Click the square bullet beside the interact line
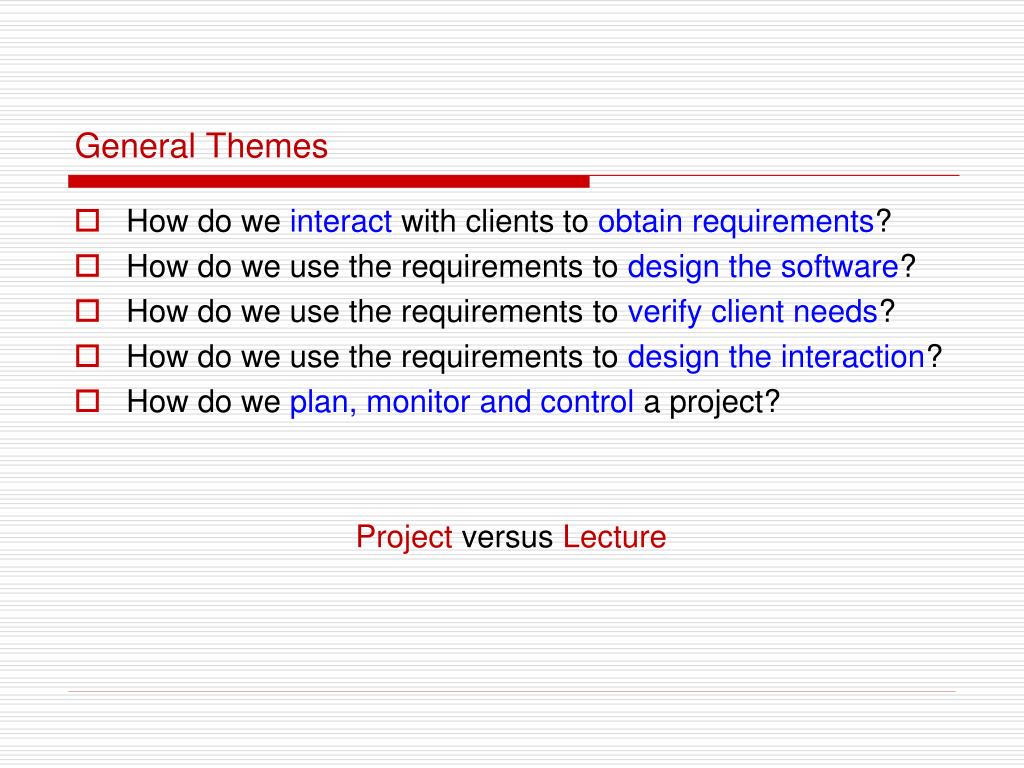The width and height of the screenshot is (1024, 768). [85, 220]
